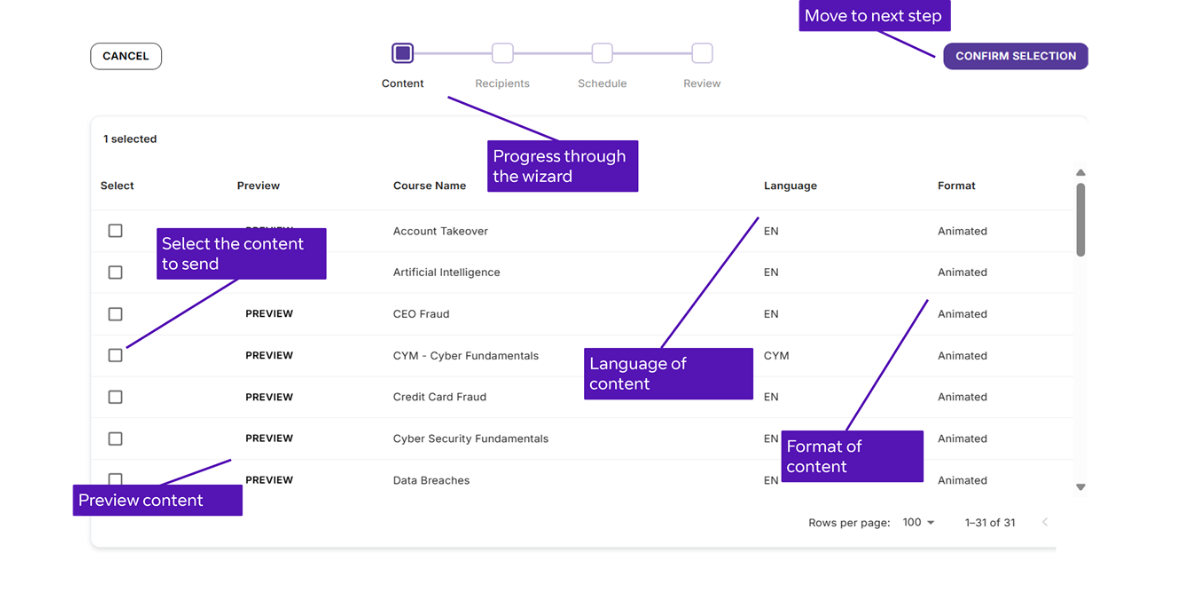Enable the checkbox for Data Breaches
The height and width of the screenshot is (600, 1200).
pos(115,480)
